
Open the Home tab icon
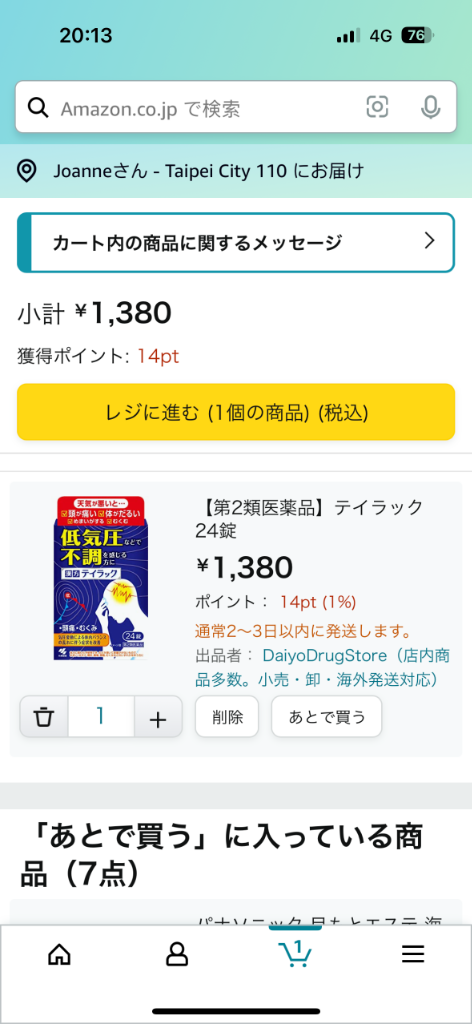click(x=59, y=955)
